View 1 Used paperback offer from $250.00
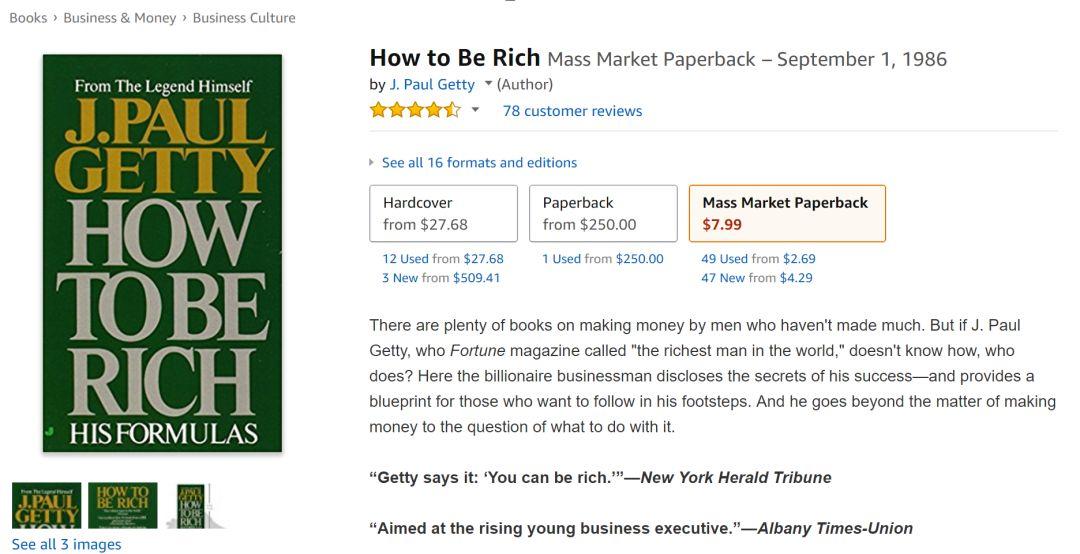1080x554 pixels. click(602, 259)
